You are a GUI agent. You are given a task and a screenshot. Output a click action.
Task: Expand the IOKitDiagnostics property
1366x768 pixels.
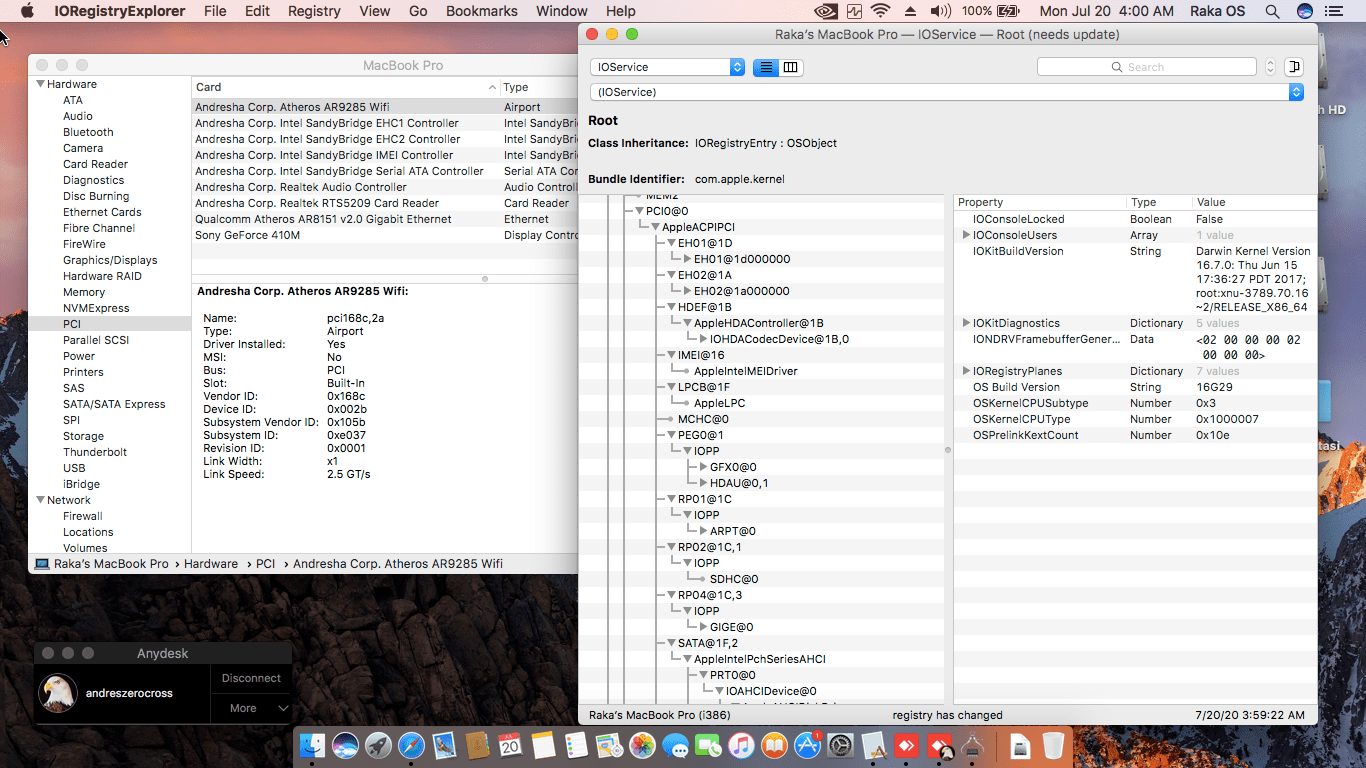966,323
